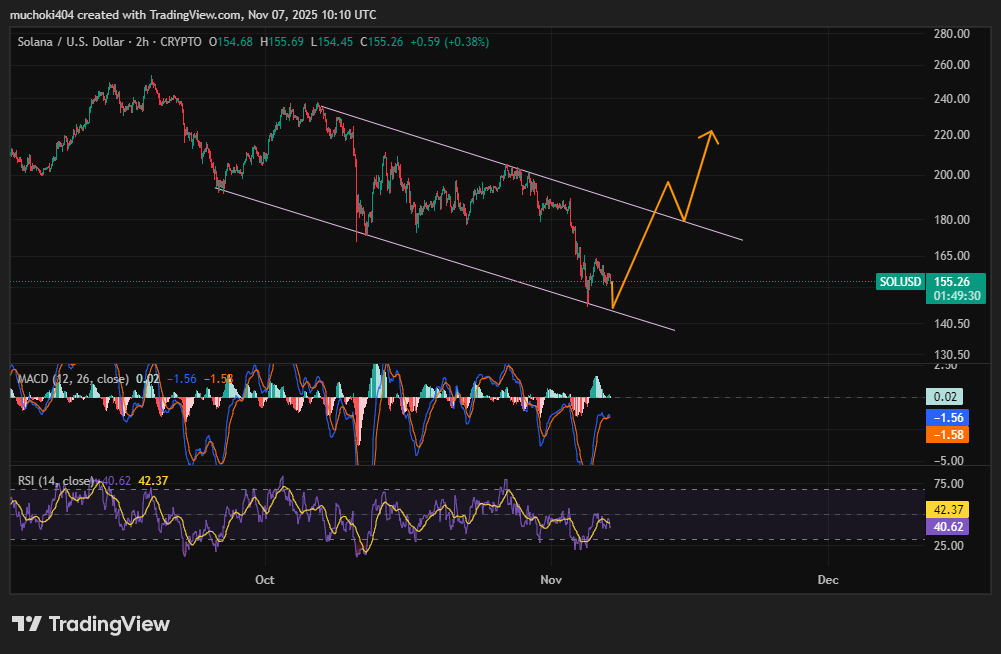Viewport: 1001px width, 654px height.
Task: Click the TradingView wordmark text
Action: 109,624
